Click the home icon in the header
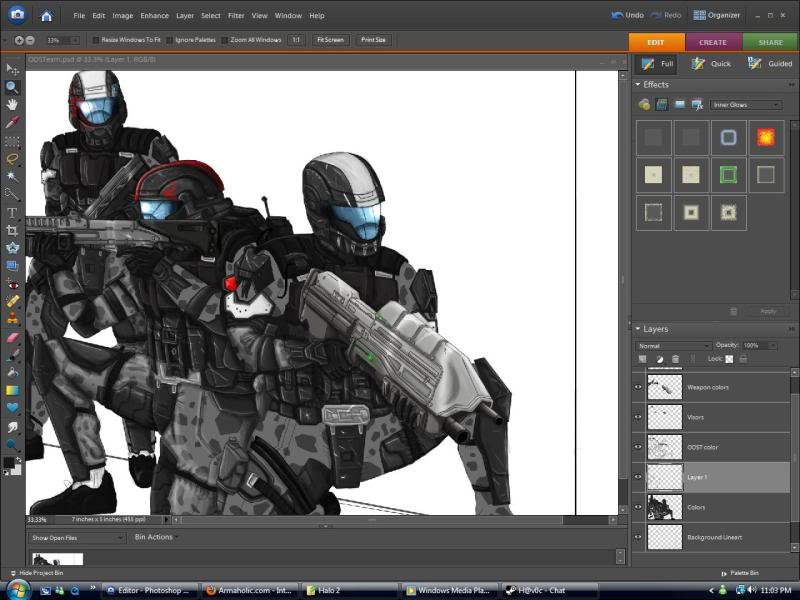The height and width of the screenshot is (600, 800). click(x=46, y=16)
